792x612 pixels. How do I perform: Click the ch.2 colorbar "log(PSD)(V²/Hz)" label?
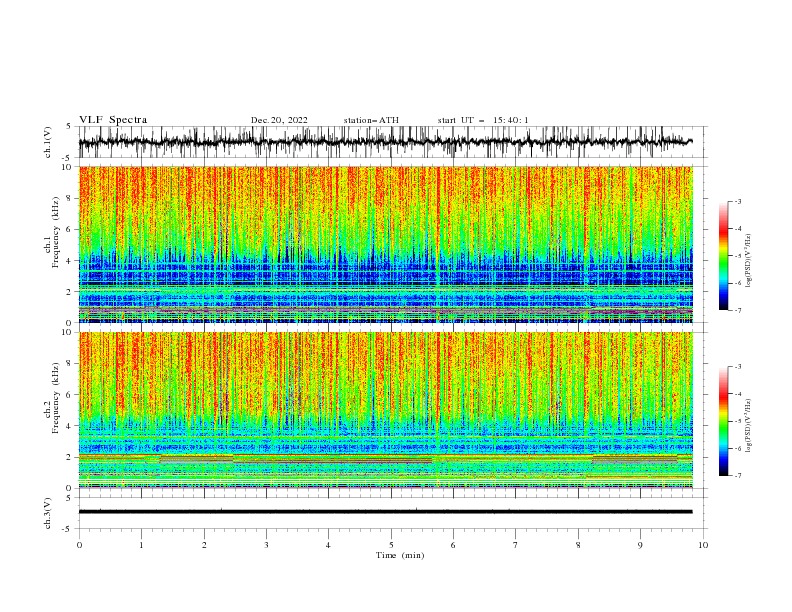click(748, 426)
